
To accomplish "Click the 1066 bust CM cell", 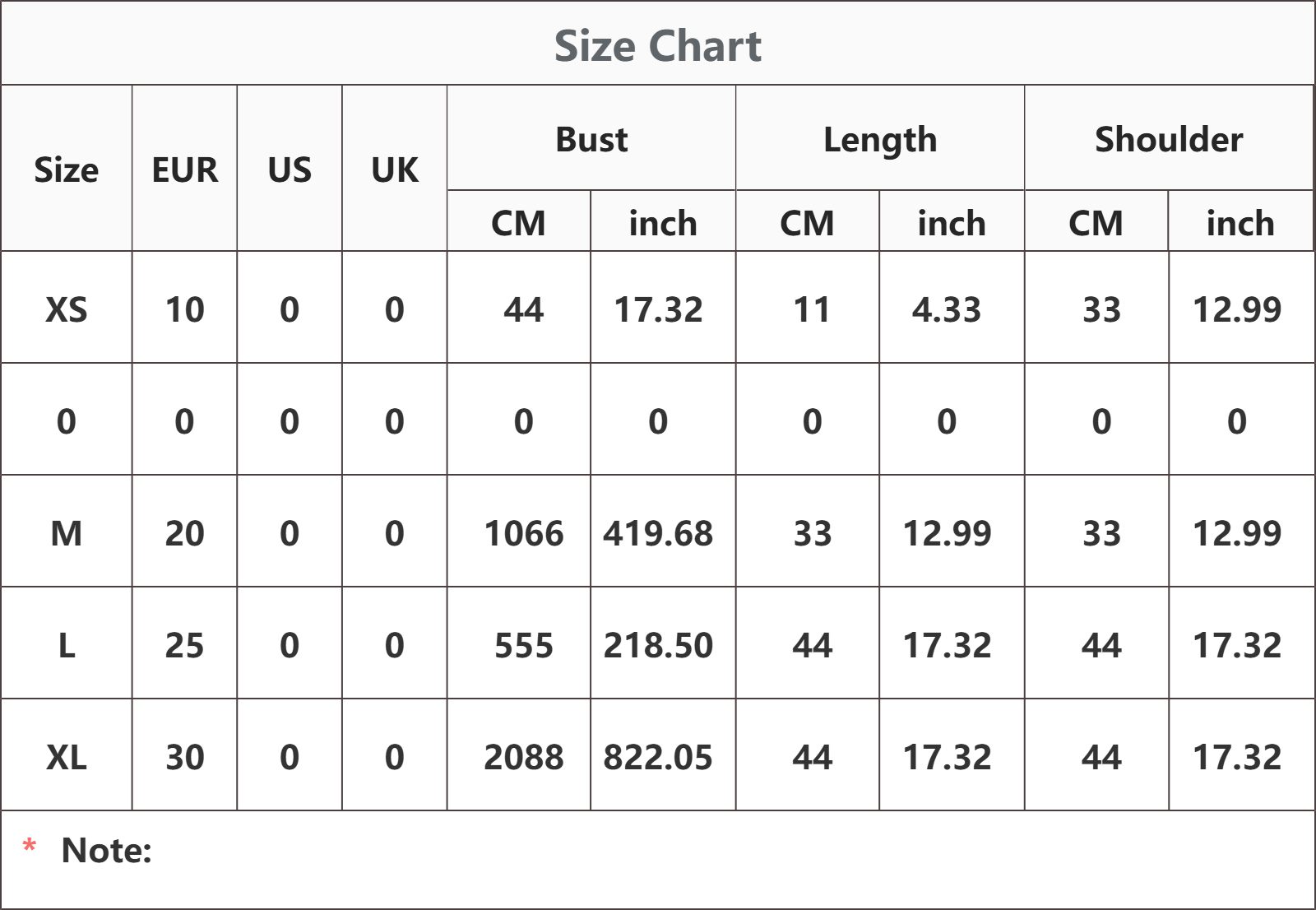I will click(x=524, y=533).
